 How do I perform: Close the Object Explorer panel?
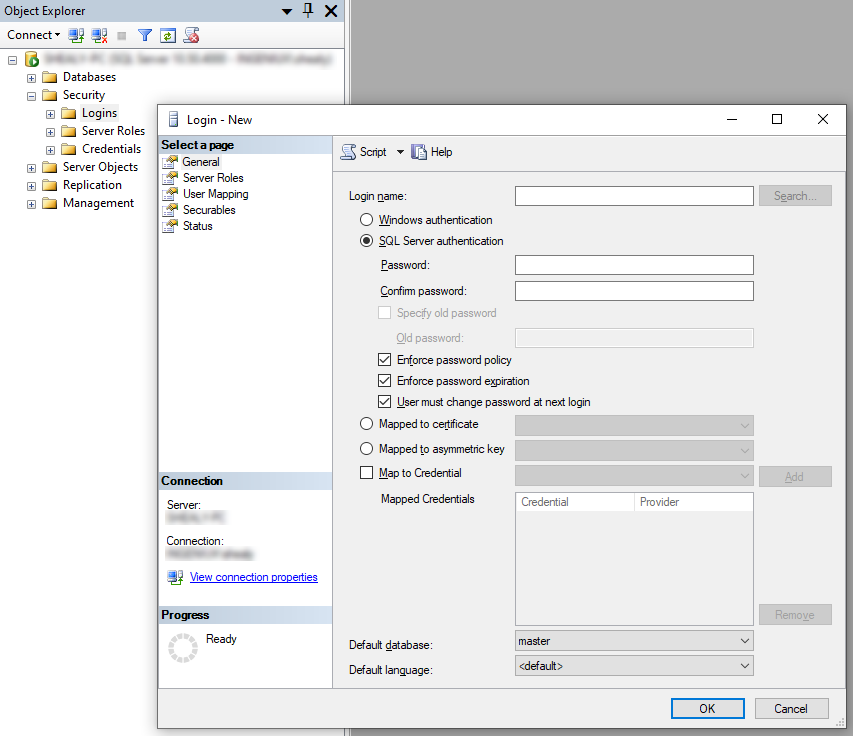(x=331, y=11)
